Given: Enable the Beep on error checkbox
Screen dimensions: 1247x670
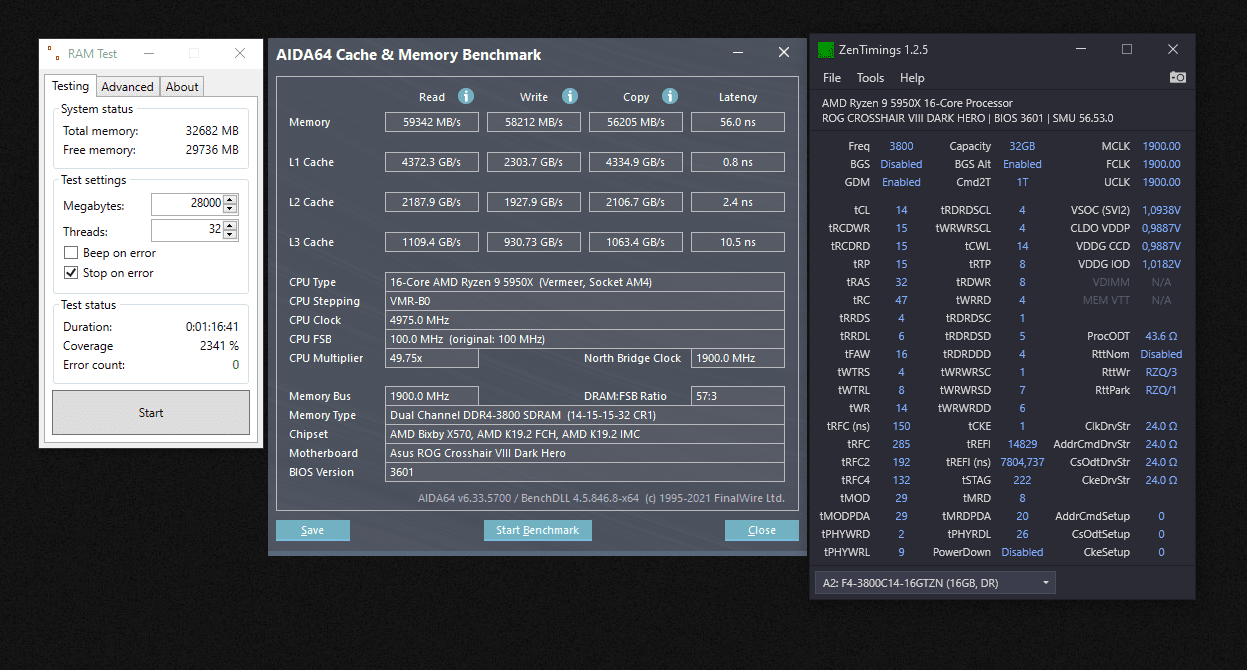Looking at the screenshot, I should tap(71, 253).
